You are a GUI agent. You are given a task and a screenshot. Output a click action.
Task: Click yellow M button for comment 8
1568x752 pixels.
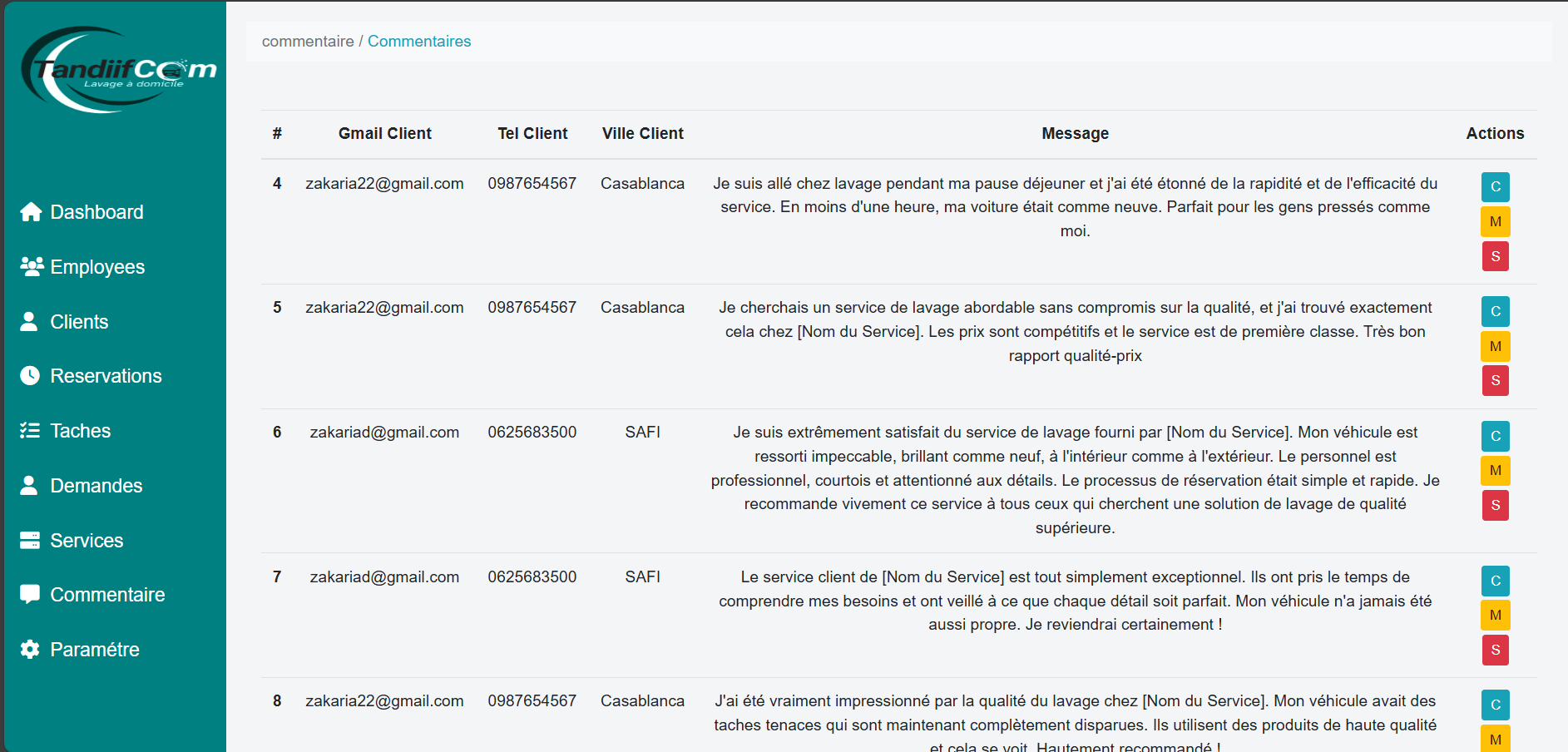click(x=1496, y=739)
